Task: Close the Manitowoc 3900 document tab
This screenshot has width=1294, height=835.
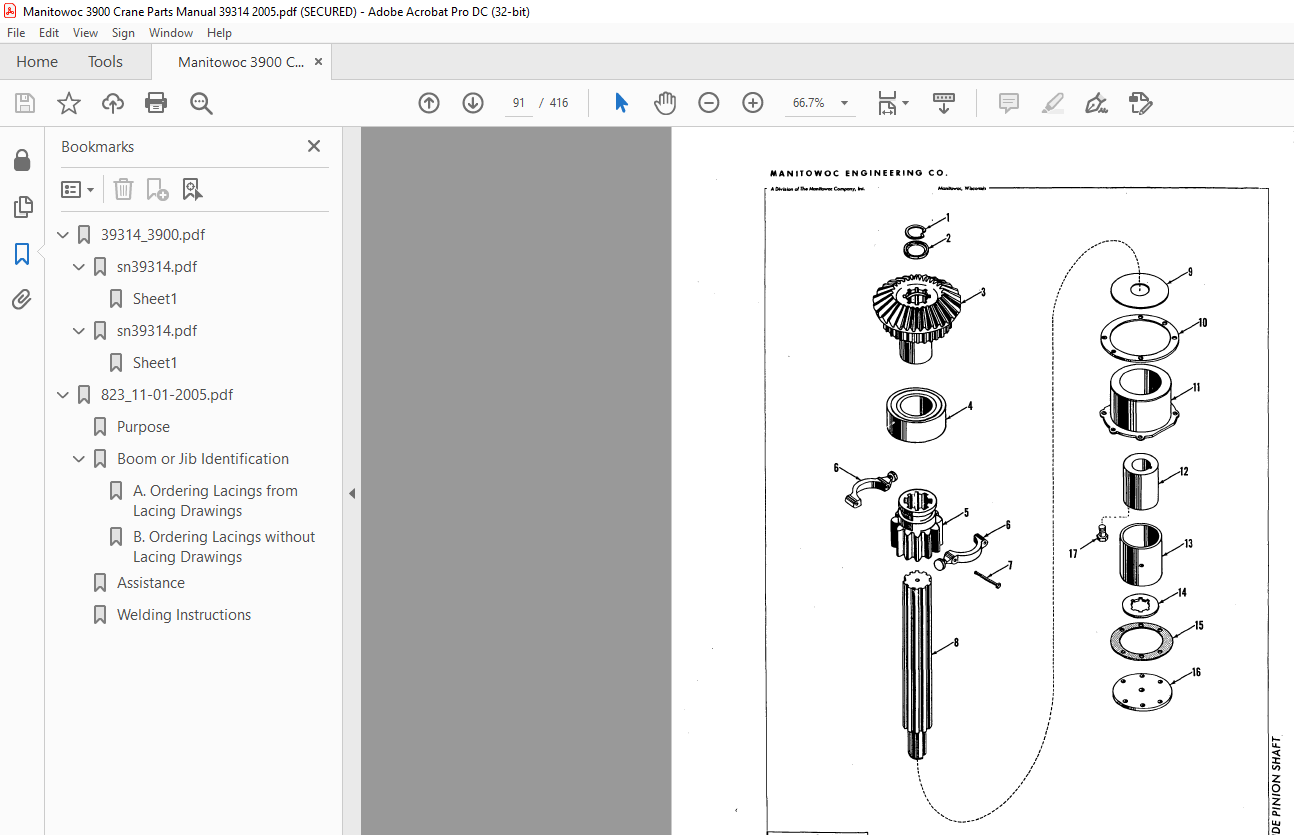Action: [x=318, y=62]
